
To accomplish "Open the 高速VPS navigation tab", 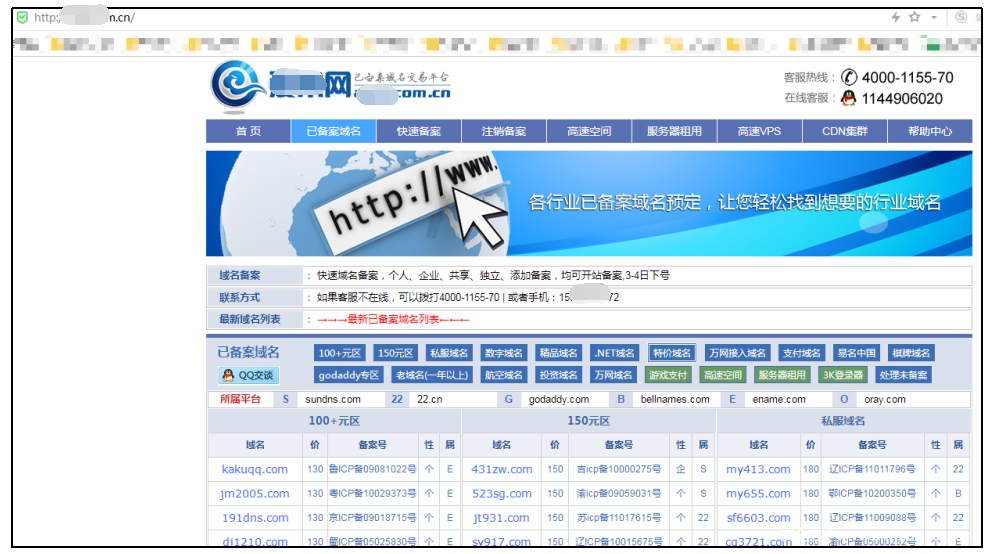I will 759,131.
